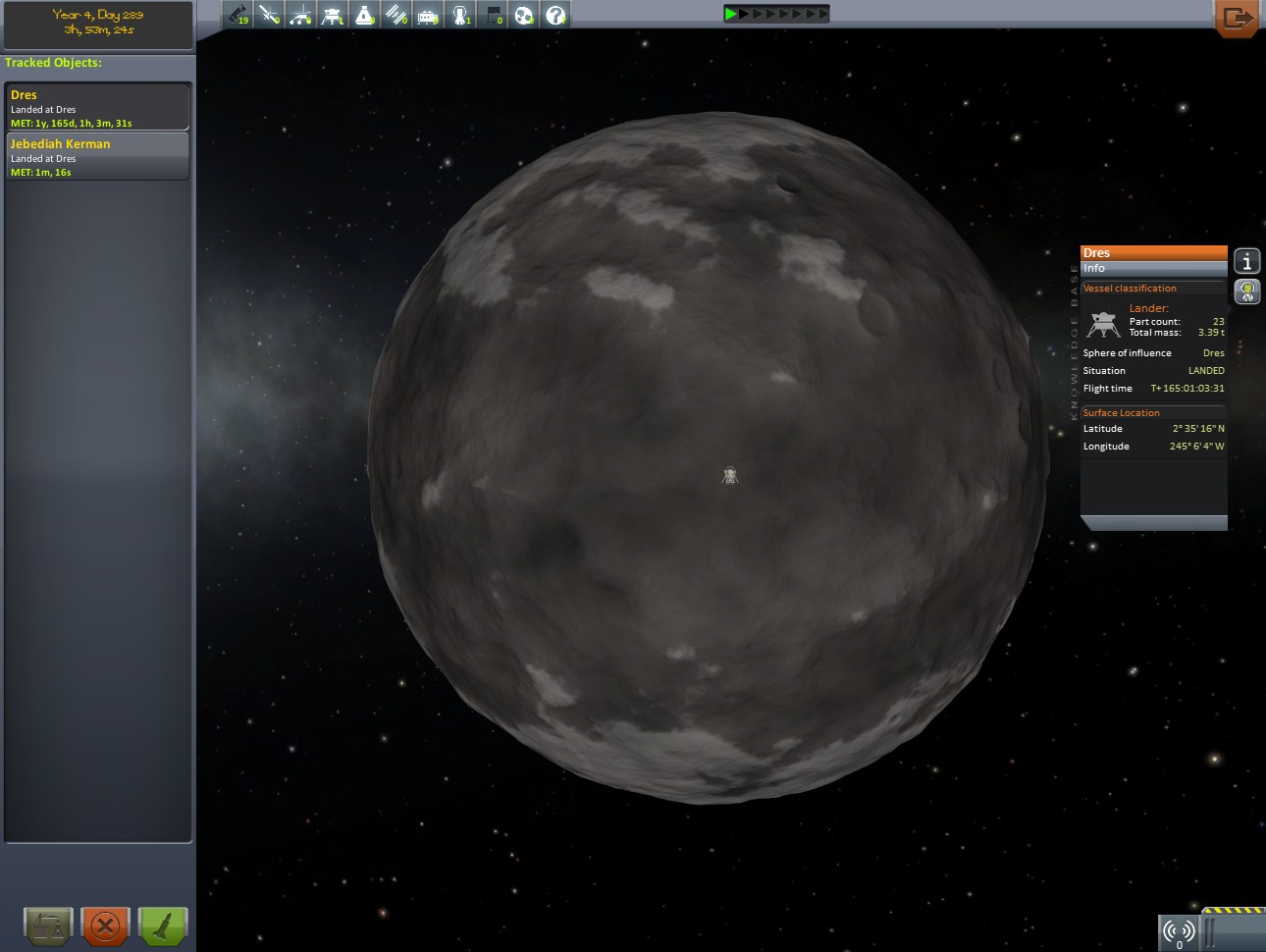1266x952 pixels.
Task: Click the Vessel classification heading
Action: click(x=1130, y=289)
